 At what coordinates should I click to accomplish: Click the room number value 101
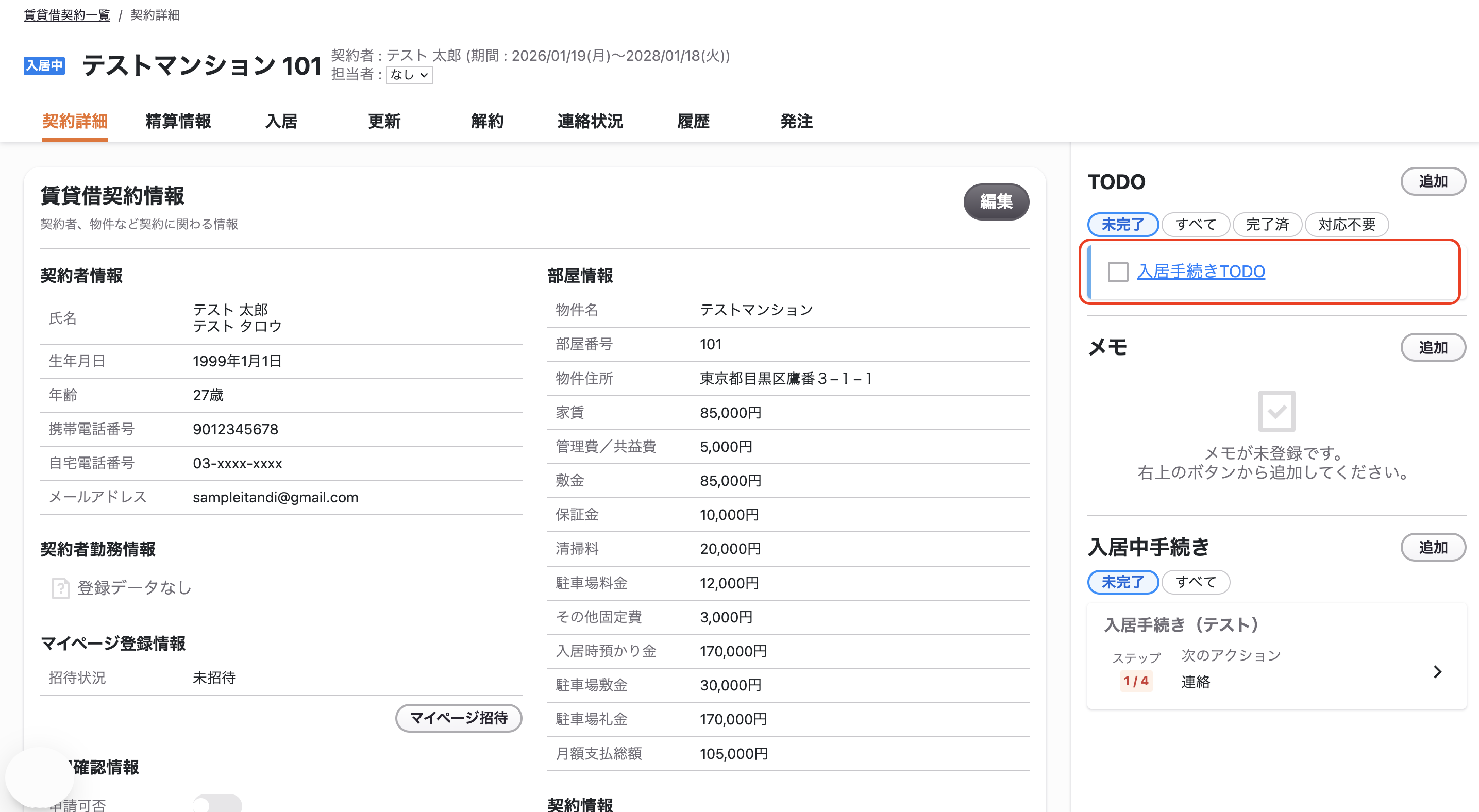tap(710, 344)
